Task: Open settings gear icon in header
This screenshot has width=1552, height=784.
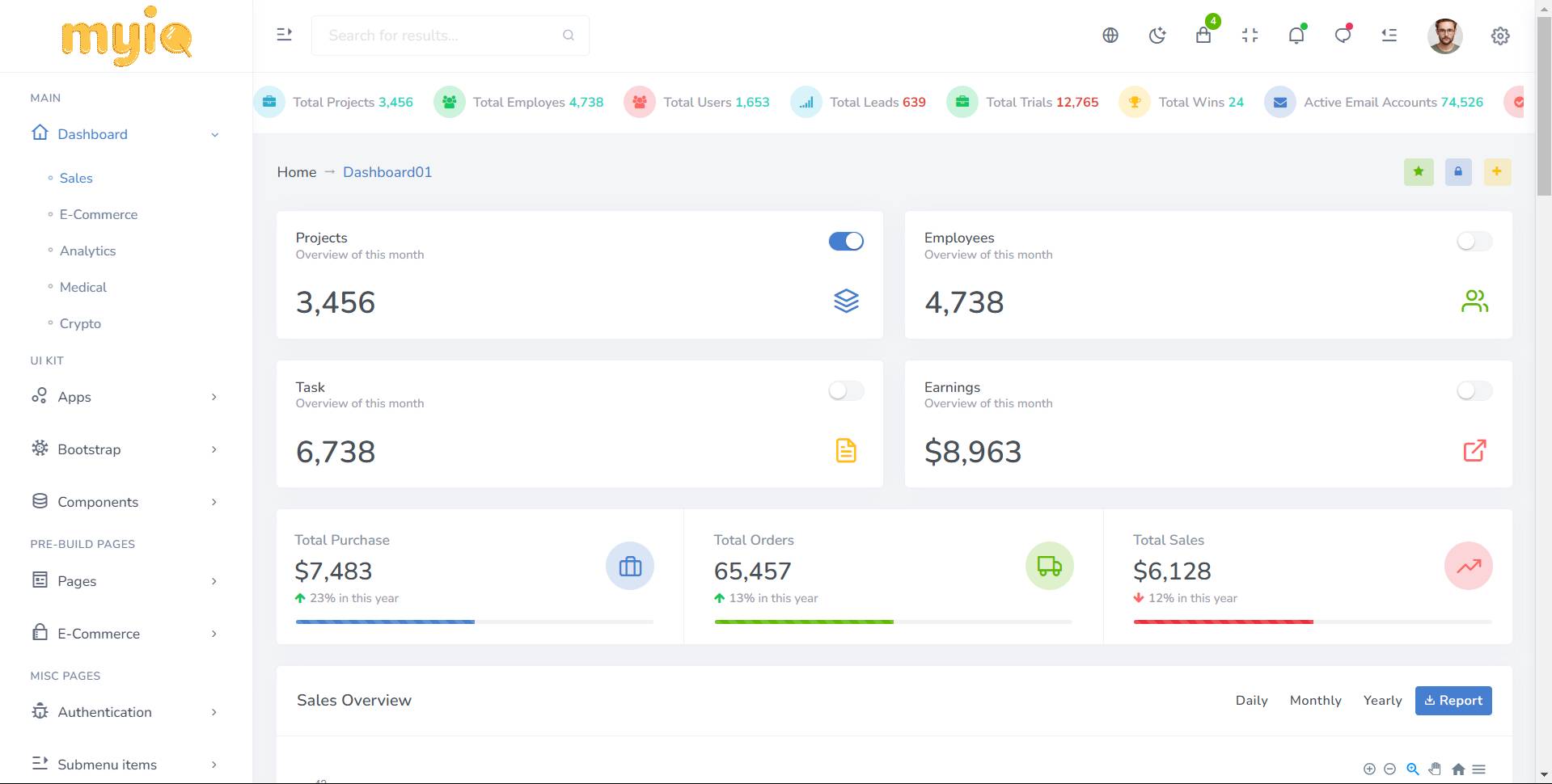Action: [1500, 36]
